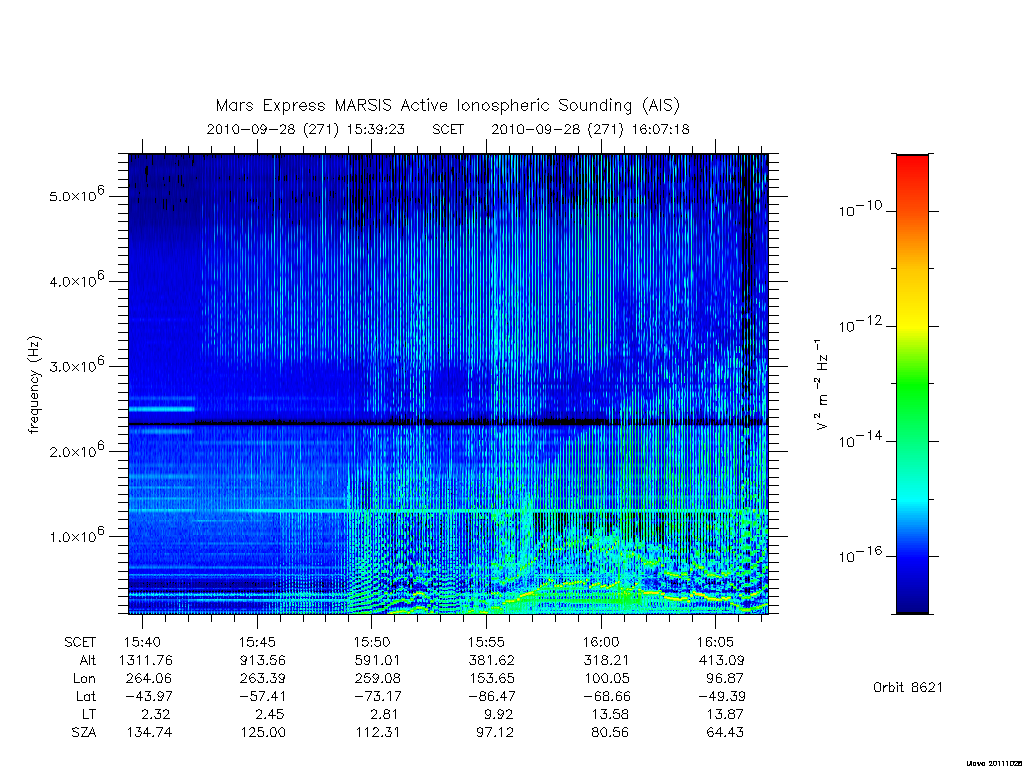This screenshot has width=1024, height=768.
Task: Click the SZA value 97.12
Action: pos(495,733)
